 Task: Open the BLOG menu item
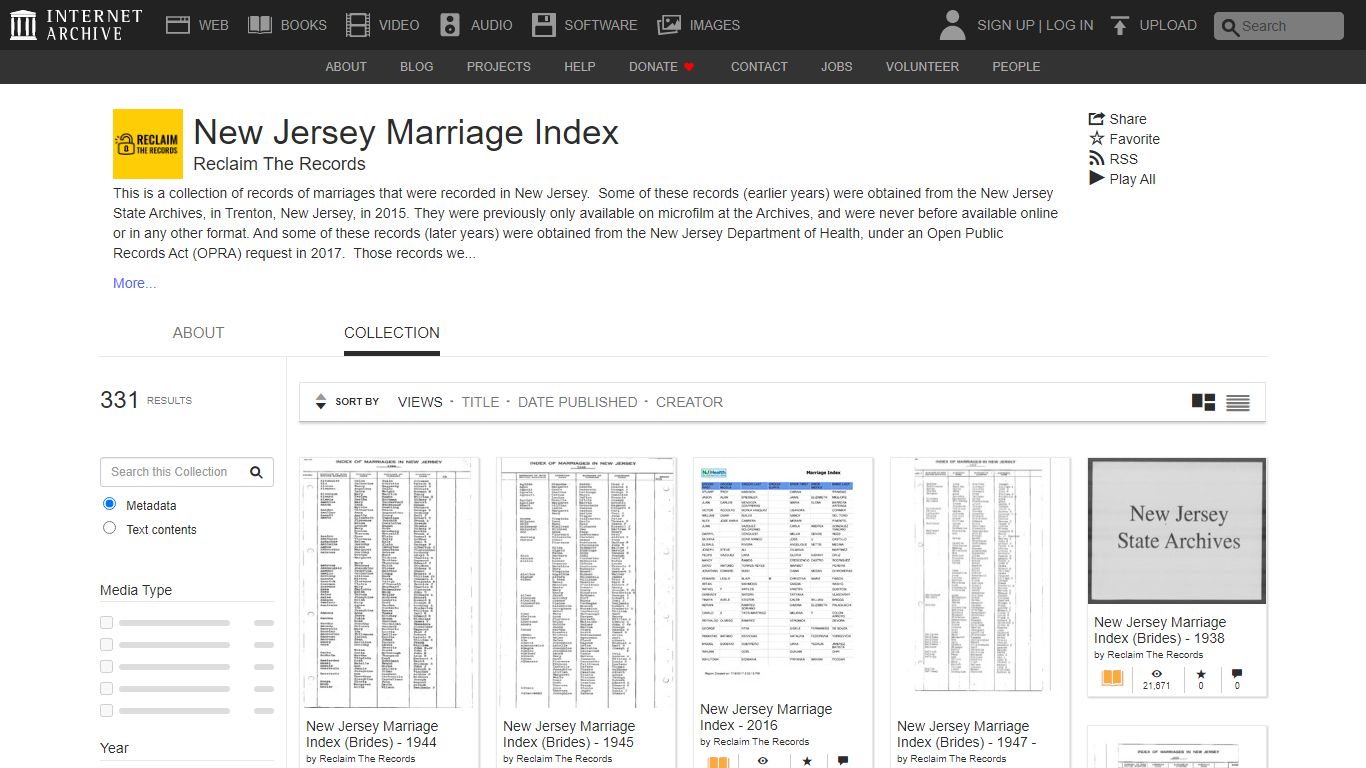(x=417, y=67)
